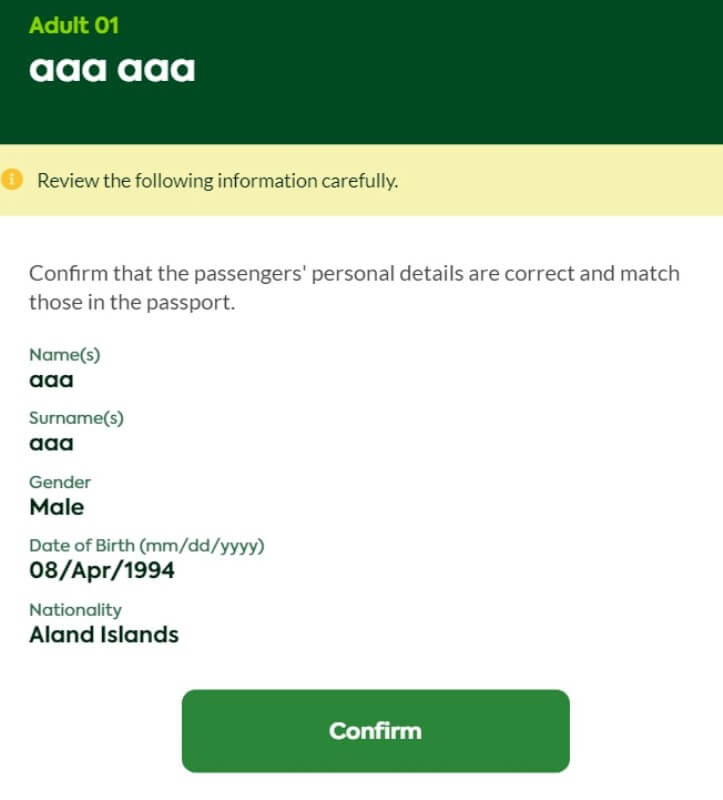Image resolution: width=723 pixels, height=800 pixels.
Task: Click the review information warning text
Action: 217,181
